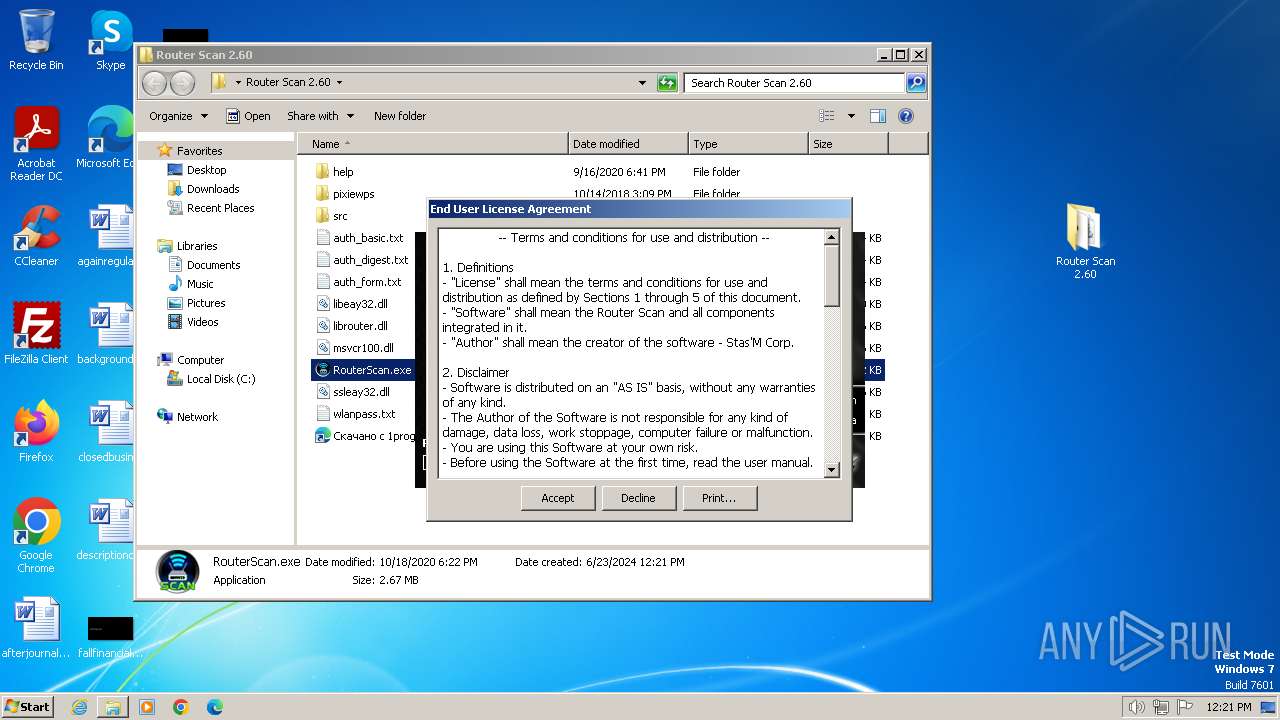Click the EULA scrollbar down arrow
Image resolution: width=1280 pixels, height=720 pixels.
point(831,470)
